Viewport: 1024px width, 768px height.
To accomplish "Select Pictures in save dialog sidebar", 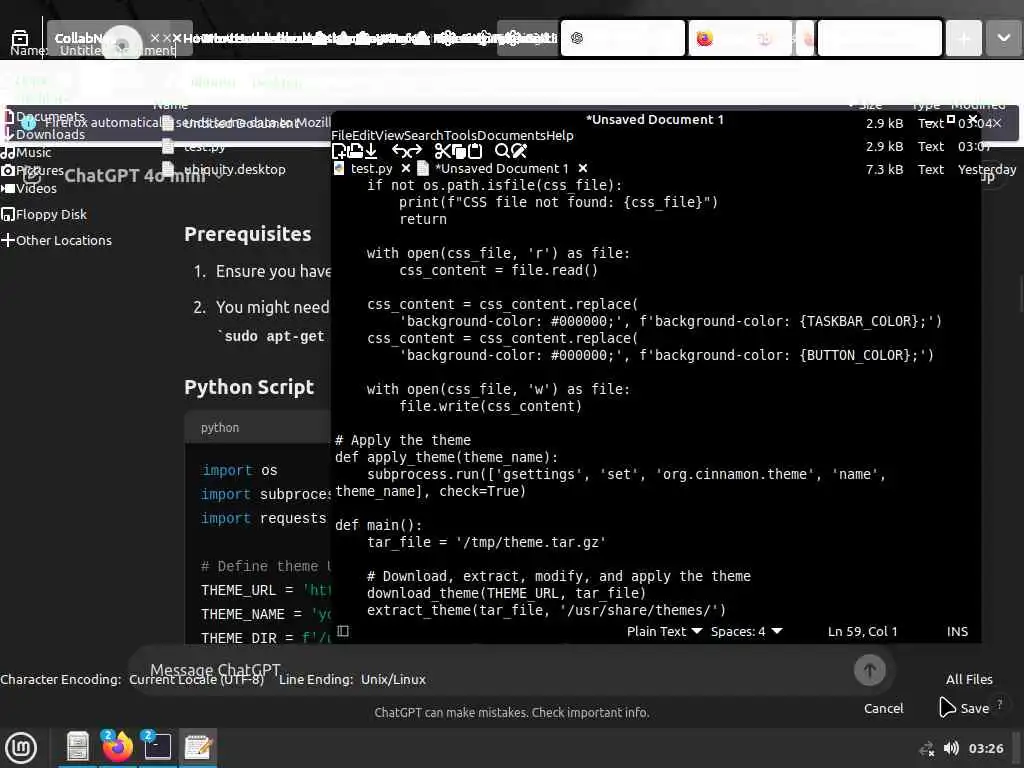I will (33, 170).
